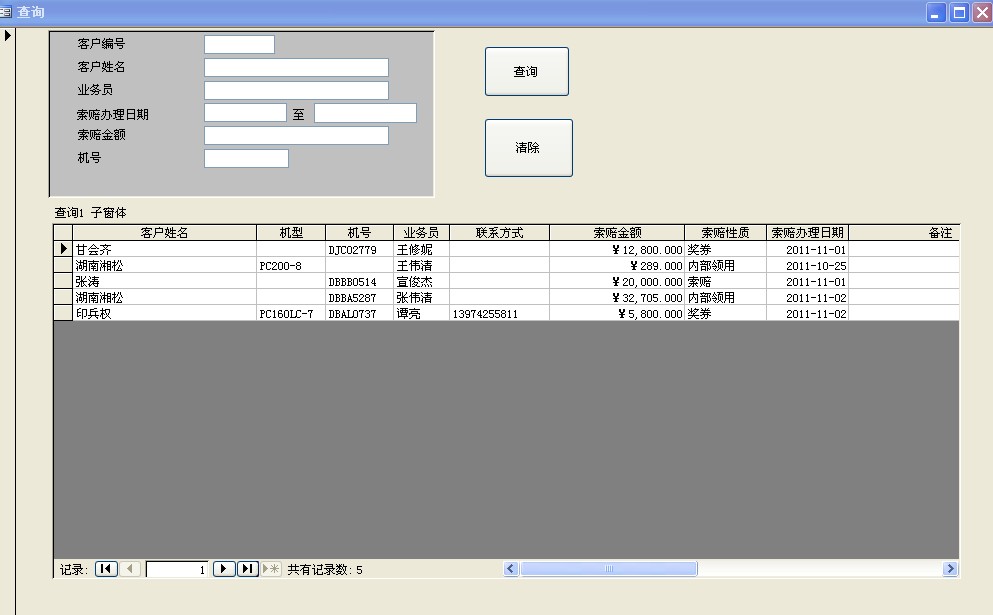Maximize the 查询 window

pos(959,12)
